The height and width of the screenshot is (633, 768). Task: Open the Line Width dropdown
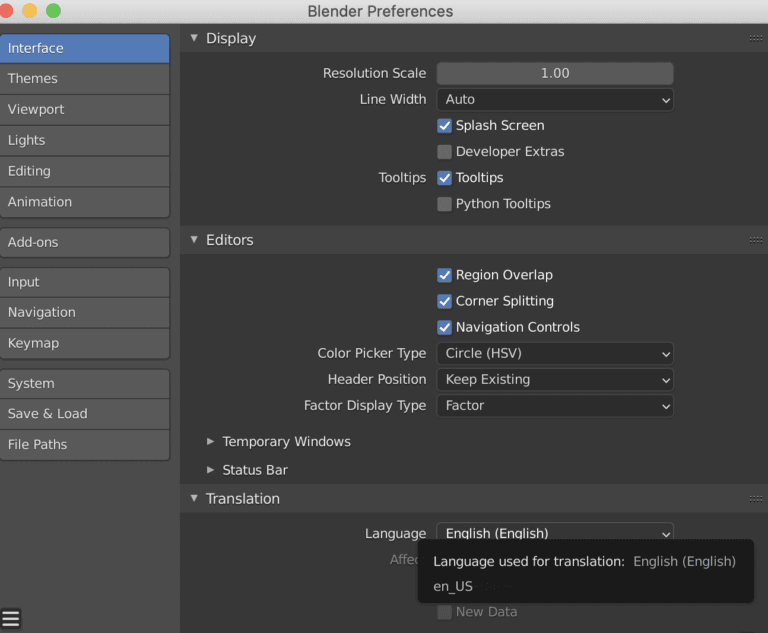pyautogui.click(x=555, y=100)
